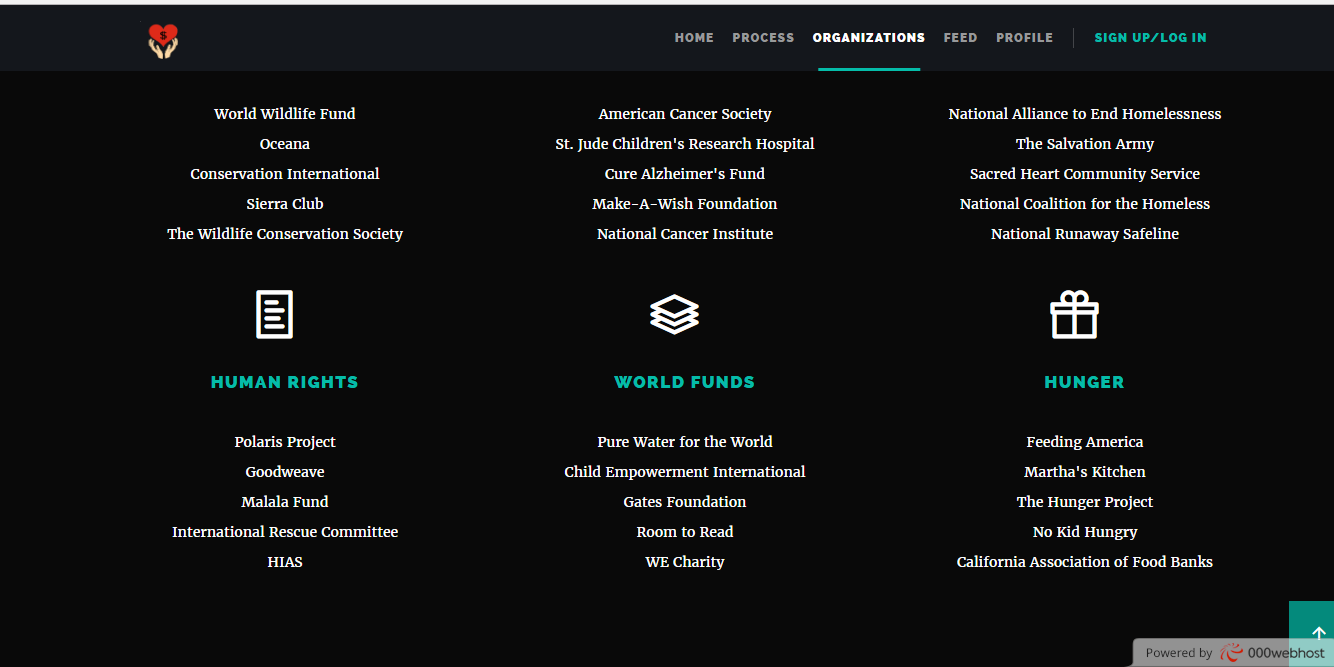Open the Sierra Club link

pyautogui.click(x=285, y=204)
